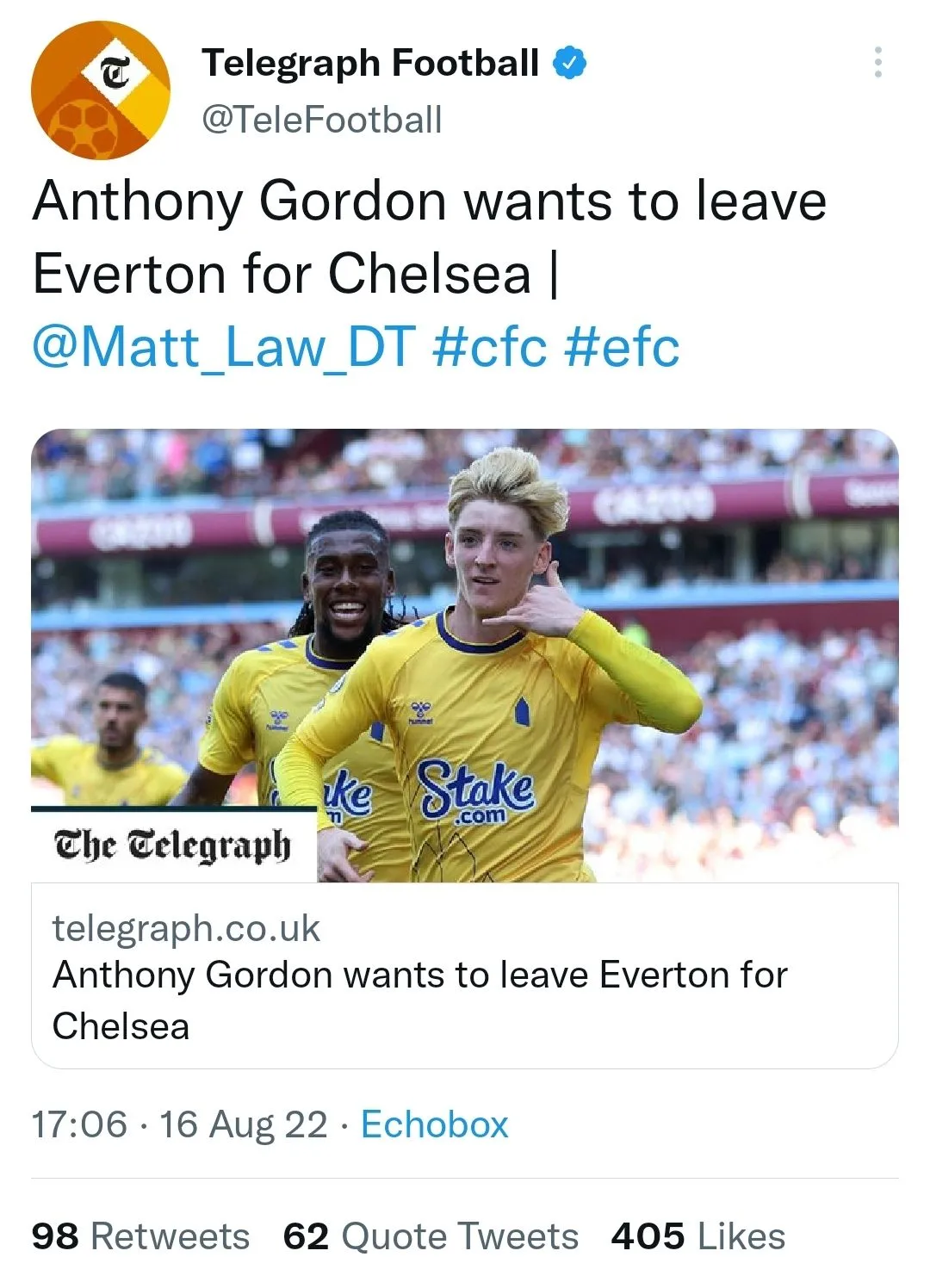Screen dimensions: 930x1288
Task: Open the @Matt_Law_DT mention
Action: 224,347
